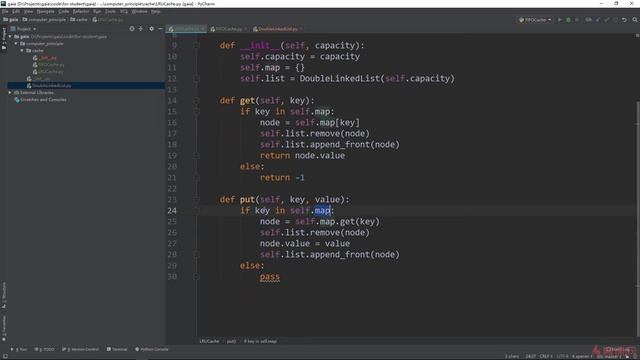640x360 pixels.
Task: Click line separator CRLF in status bar
Action: tap(545, 356)
